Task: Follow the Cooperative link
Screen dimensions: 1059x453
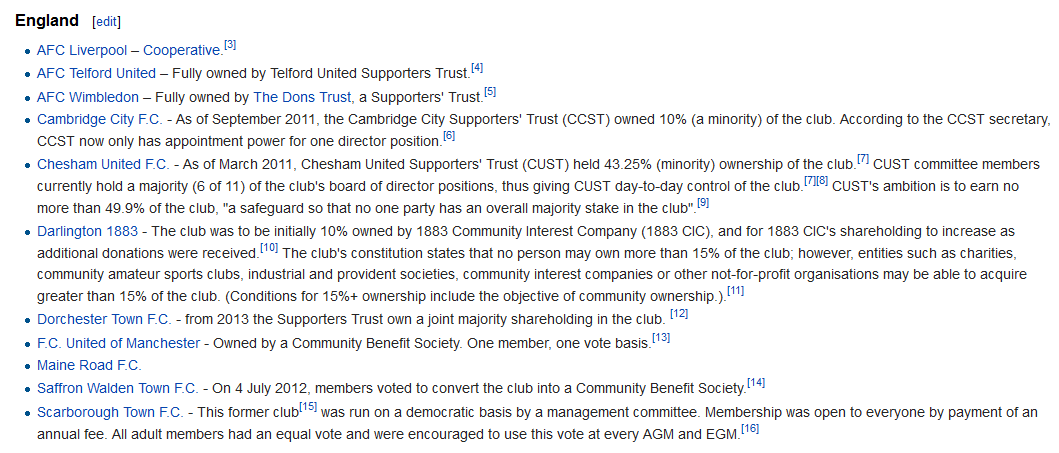Action: coord(182,51)
